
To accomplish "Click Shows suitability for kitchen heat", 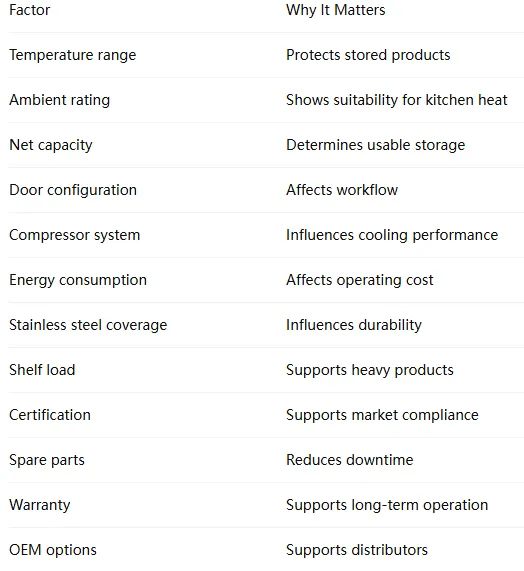I will (x=397, y=100).
